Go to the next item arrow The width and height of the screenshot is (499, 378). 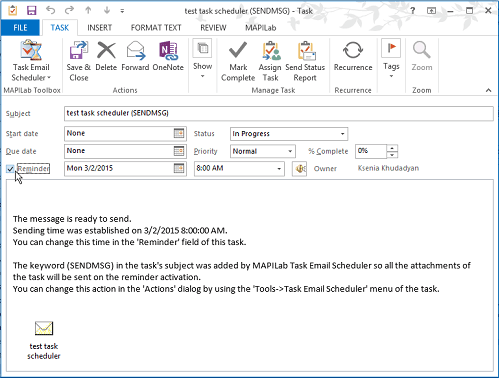point(107,10)
